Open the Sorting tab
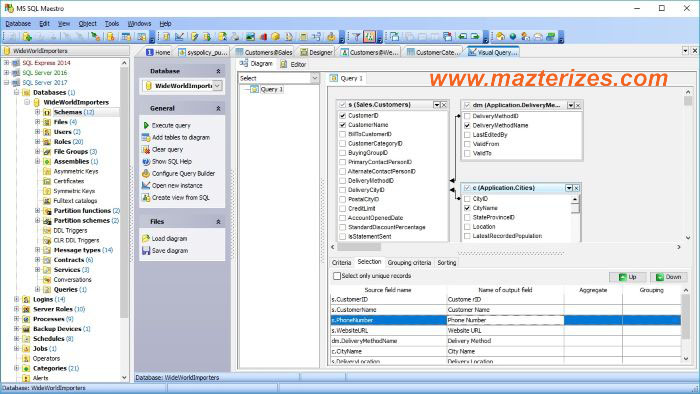This screenshot has height=394, width=700. coord(446,263)
